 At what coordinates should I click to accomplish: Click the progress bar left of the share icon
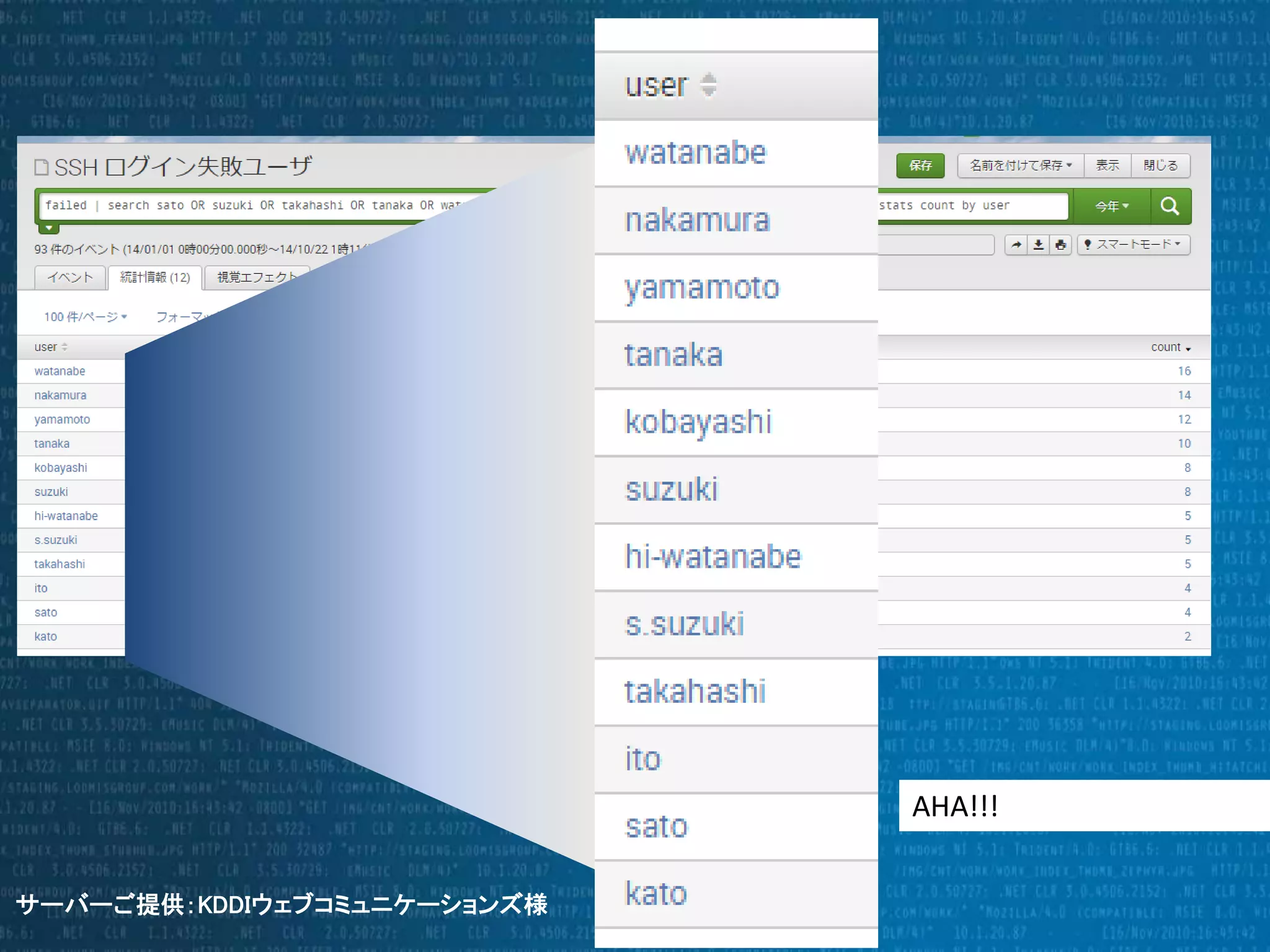936,245
